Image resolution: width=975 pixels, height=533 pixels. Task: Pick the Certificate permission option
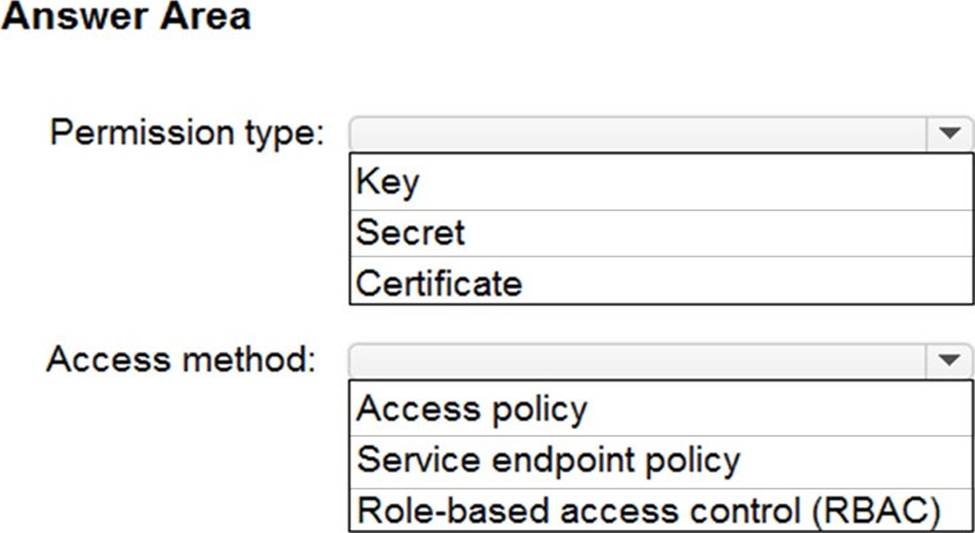point(660,283)
